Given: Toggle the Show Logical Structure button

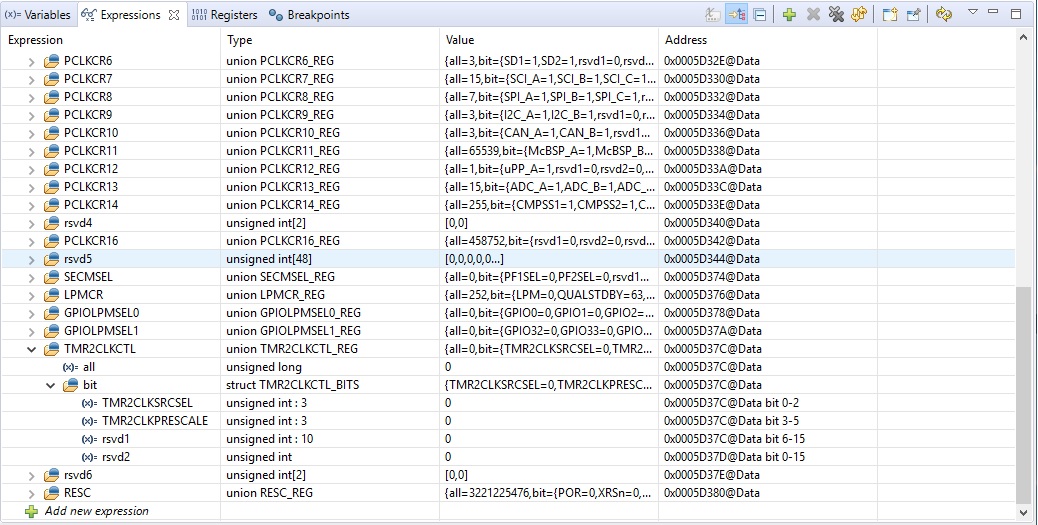Looking at the screenshot, I should coord(736,14).
